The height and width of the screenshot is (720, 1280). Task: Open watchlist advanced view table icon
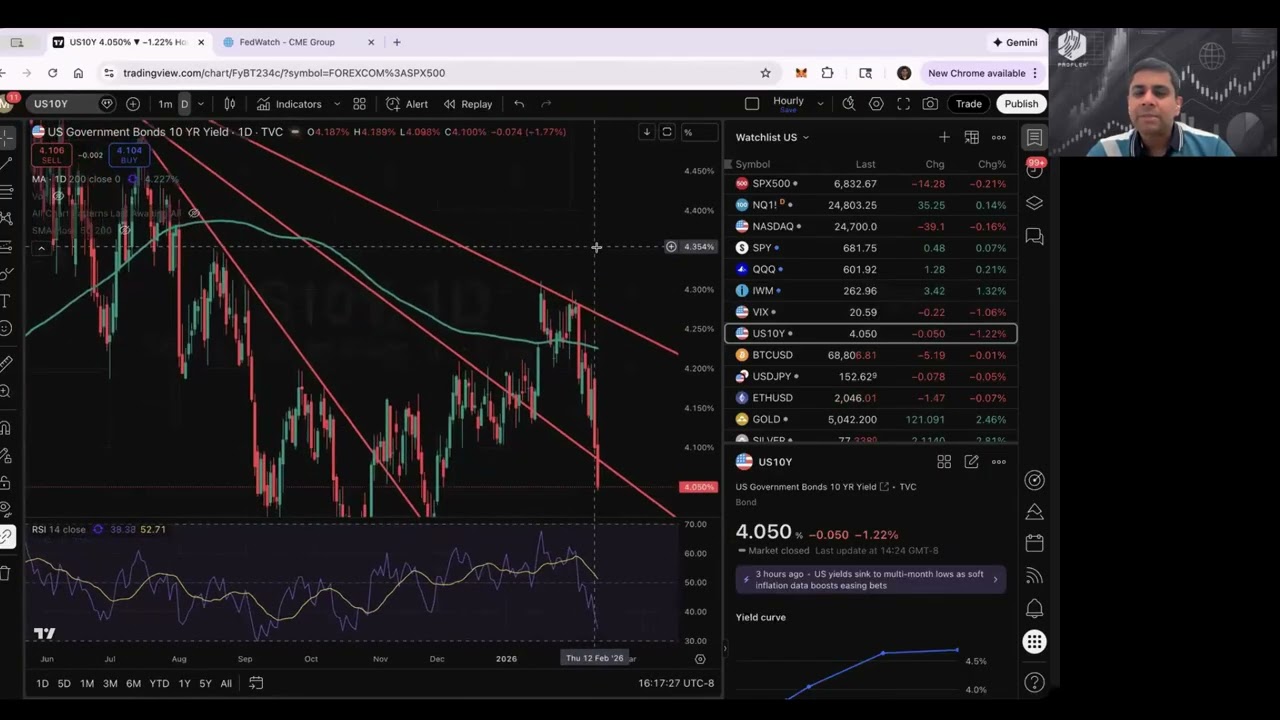[971, 137]
